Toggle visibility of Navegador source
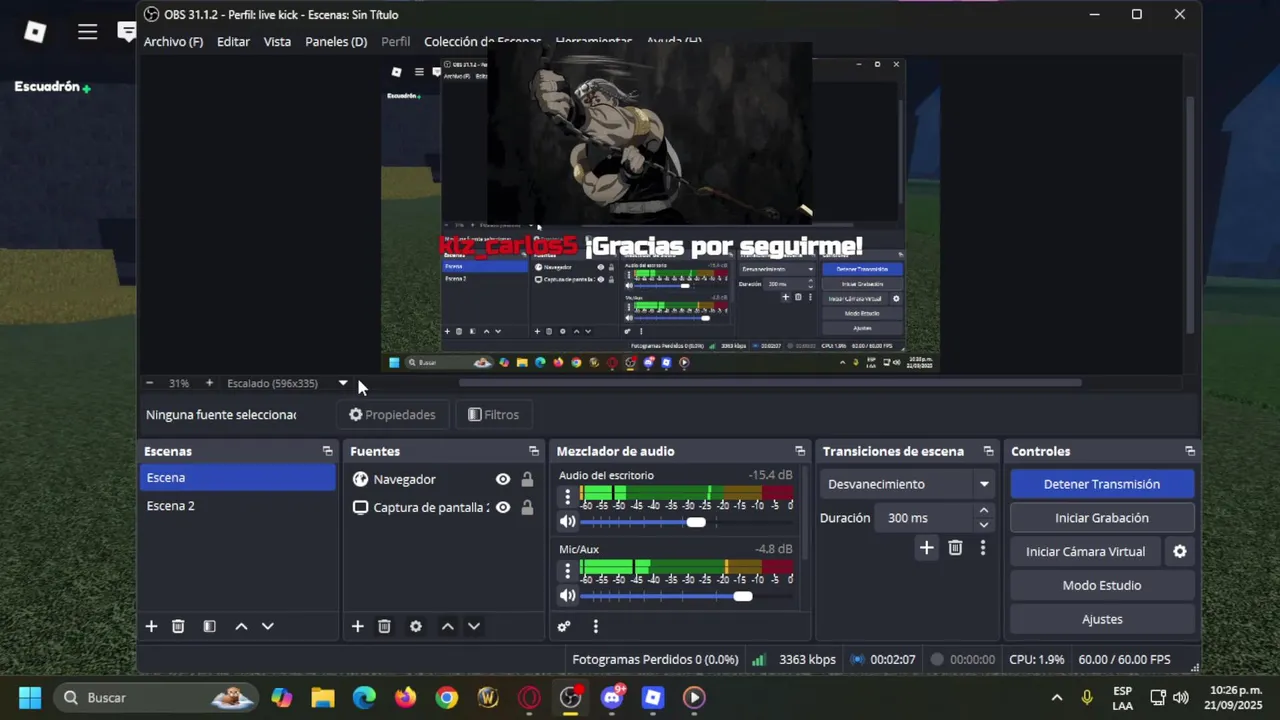Viewport: 1280px width, 720px height. coord(503,479)
